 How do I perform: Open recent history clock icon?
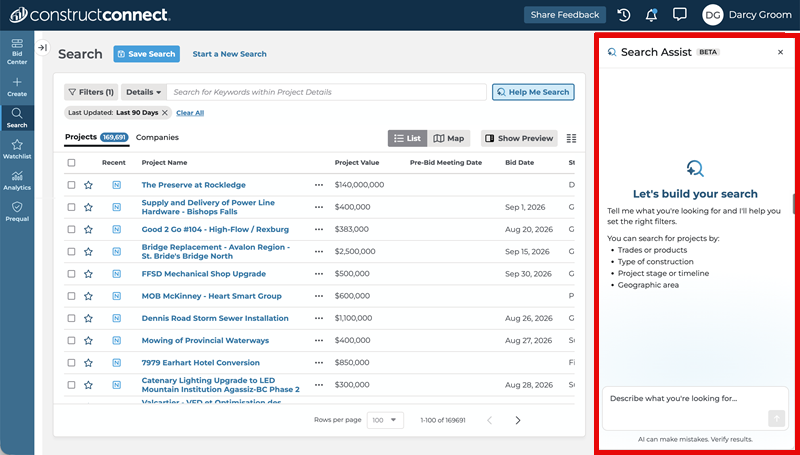623,15
